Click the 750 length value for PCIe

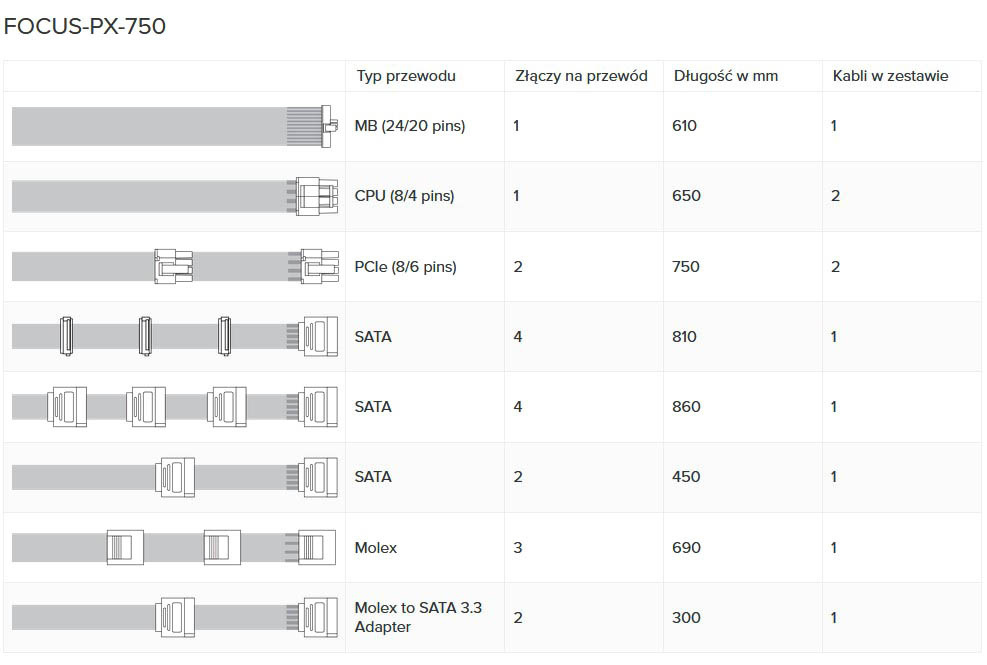tap(686, 267)
